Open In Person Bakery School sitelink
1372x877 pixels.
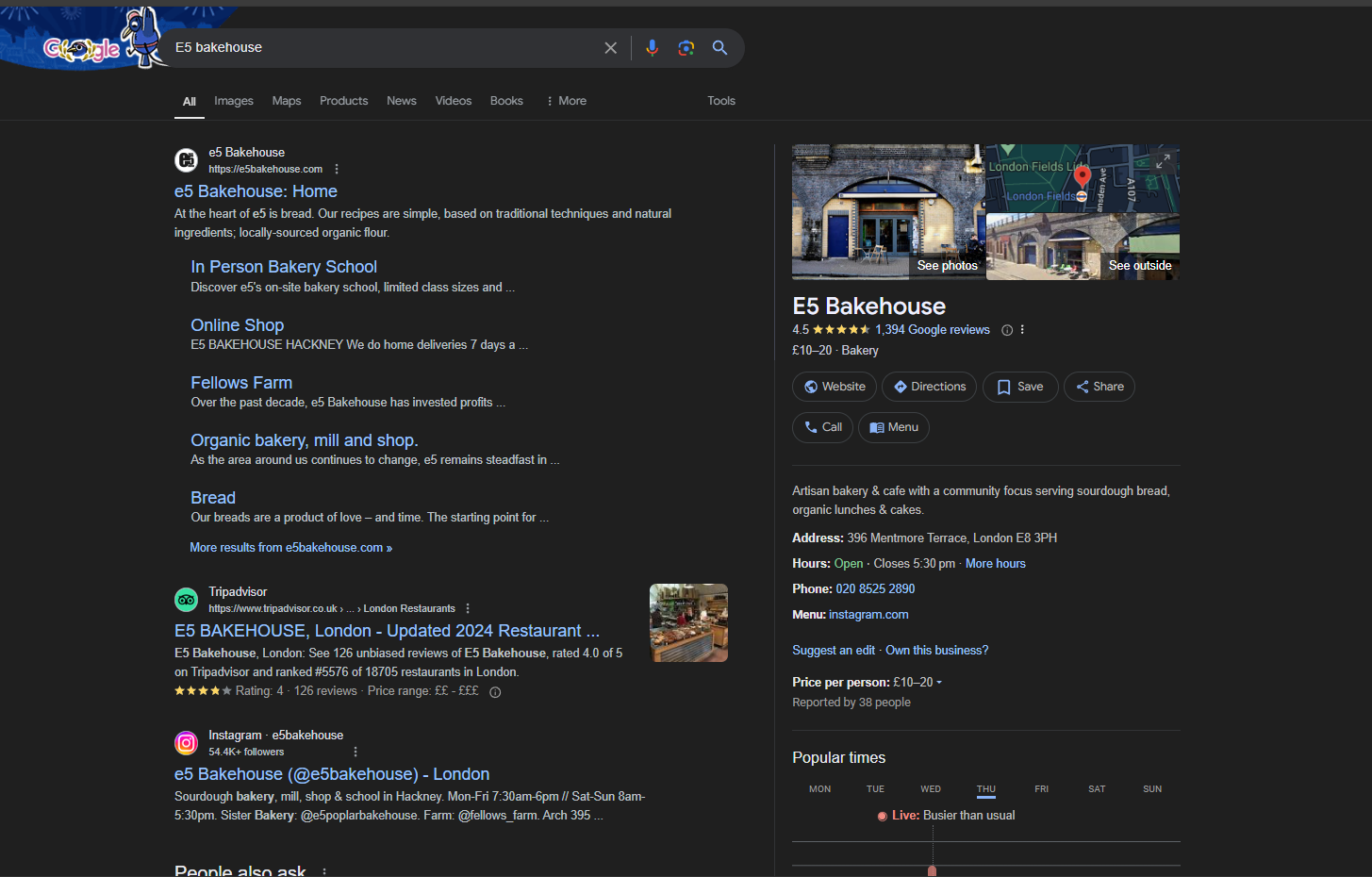point(284,267)
